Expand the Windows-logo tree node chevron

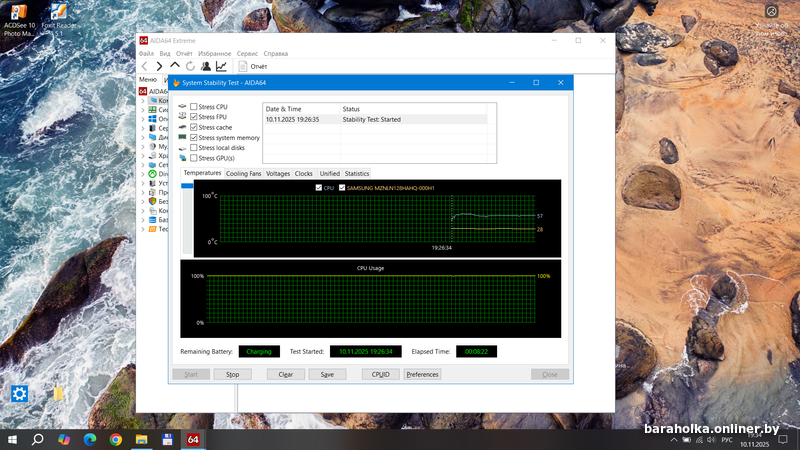tap(143, 119)
